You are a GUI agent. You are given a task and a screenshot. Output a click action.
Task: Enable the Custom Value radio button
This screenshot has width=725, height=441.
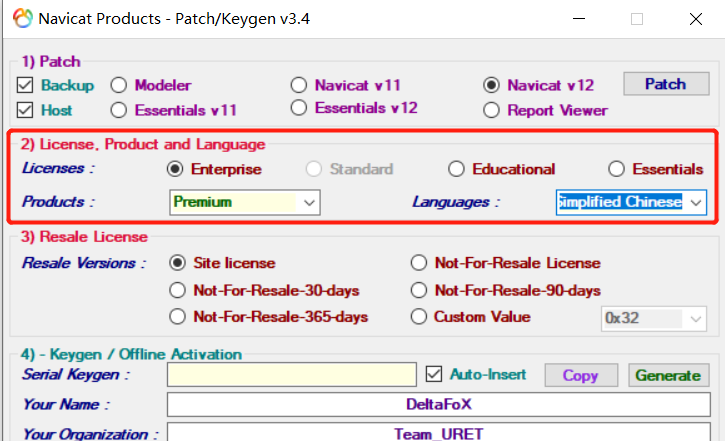419,317
